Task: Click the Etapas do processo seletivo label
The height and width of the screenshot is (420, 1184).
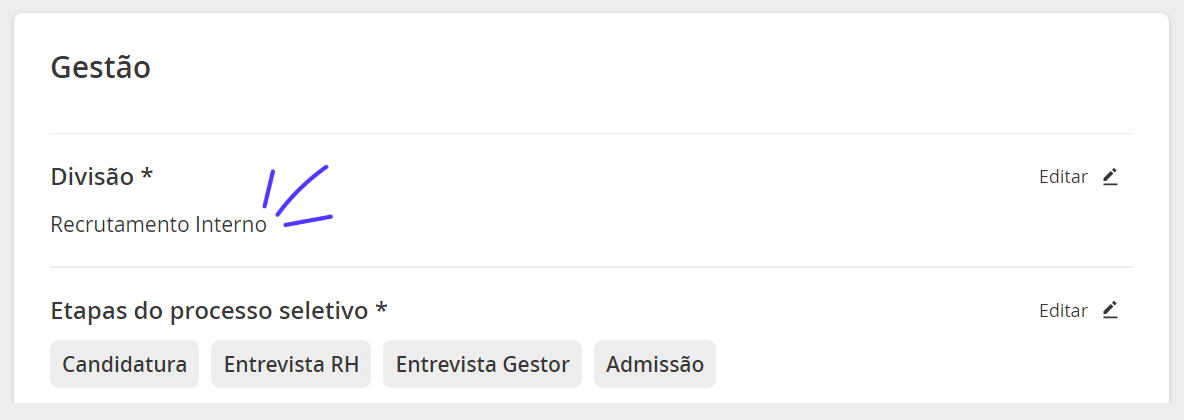Action: (x=209, y=310)
